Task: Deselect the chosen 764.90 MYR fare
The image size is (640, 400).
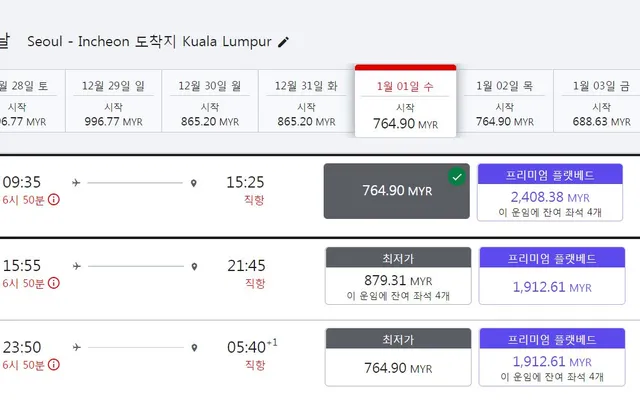Action: pyautogui.click(x=397, y=191)
